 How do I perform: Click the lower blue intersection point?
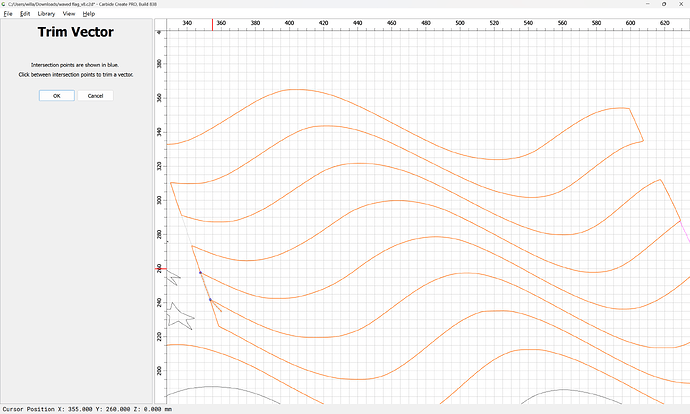(210, 299)
